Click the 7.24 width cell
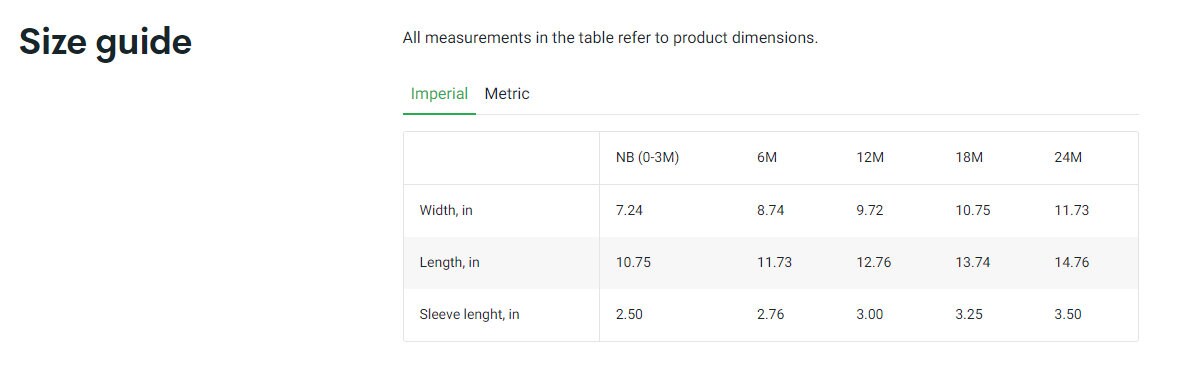This screenshot has height=378, width=1191. coord(629,210)
